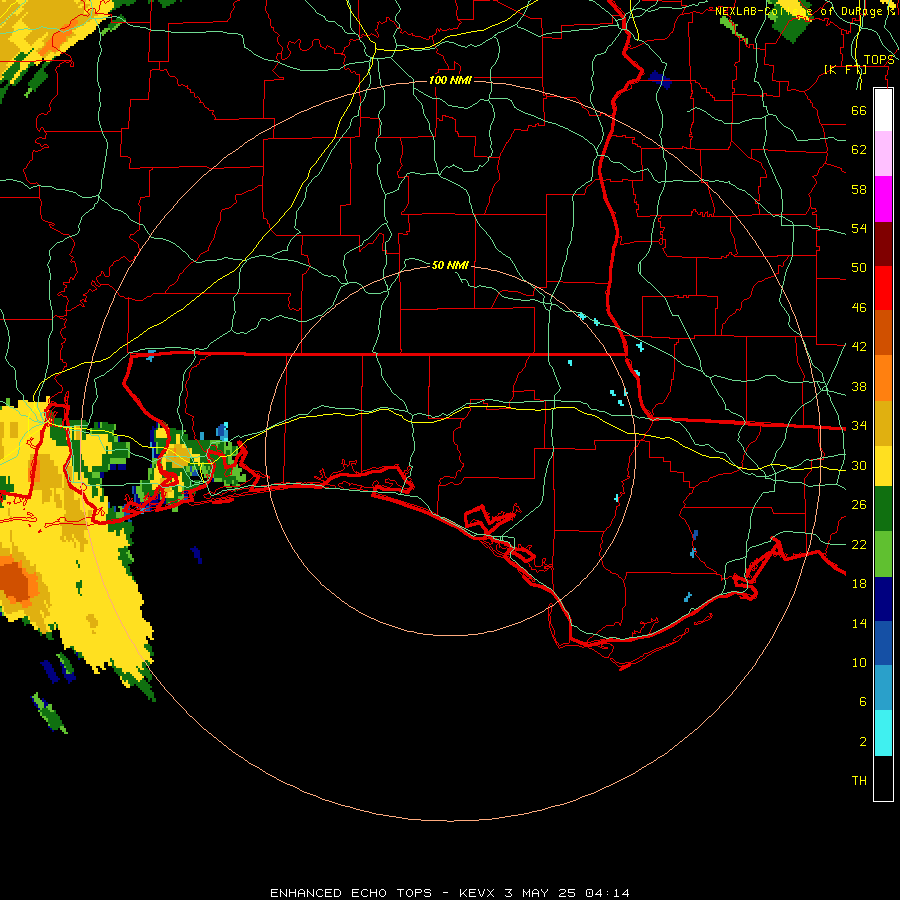Click the ENHANCED ECHO TOPS footer title

pyautogui.click(x=351, y=893)
